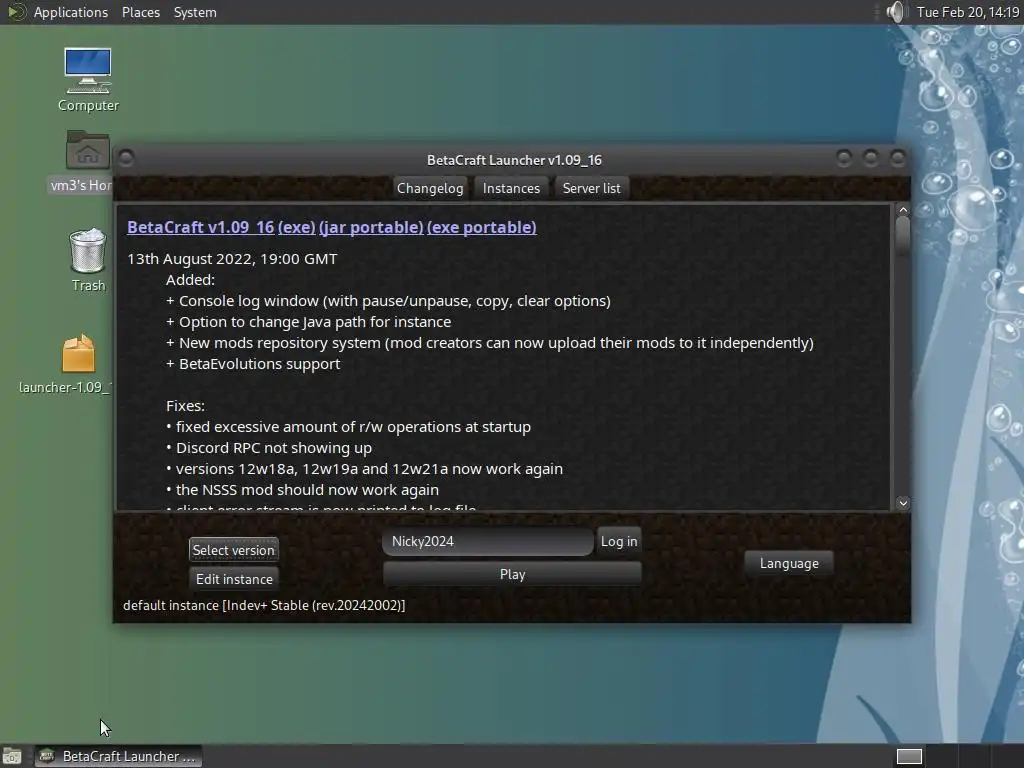Click the changelog scrollbar down arrow

click(903, 502)
